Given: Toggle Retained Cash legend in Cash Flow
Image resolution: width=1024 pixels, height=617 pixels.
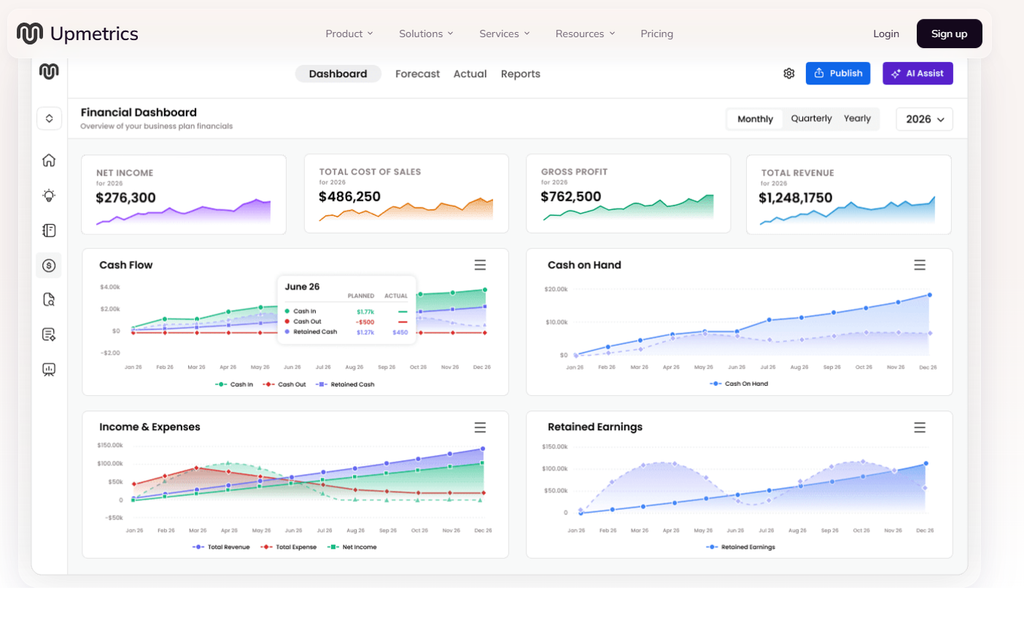Looking at the screenshot, I should pyautogui.click(x=345, y=385).
